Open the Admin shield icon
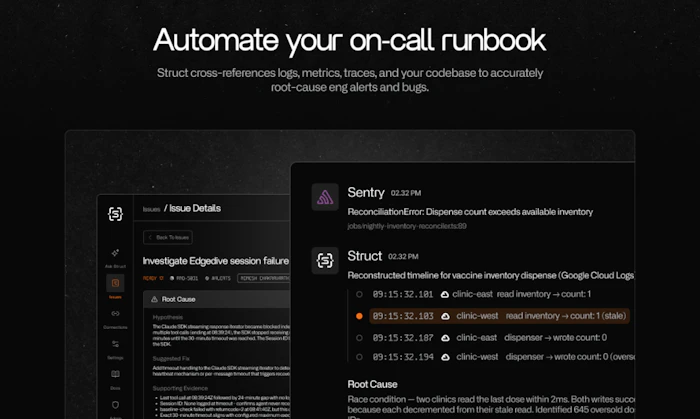The height and width of the screenshot is (419, 700). pos(115,405)
